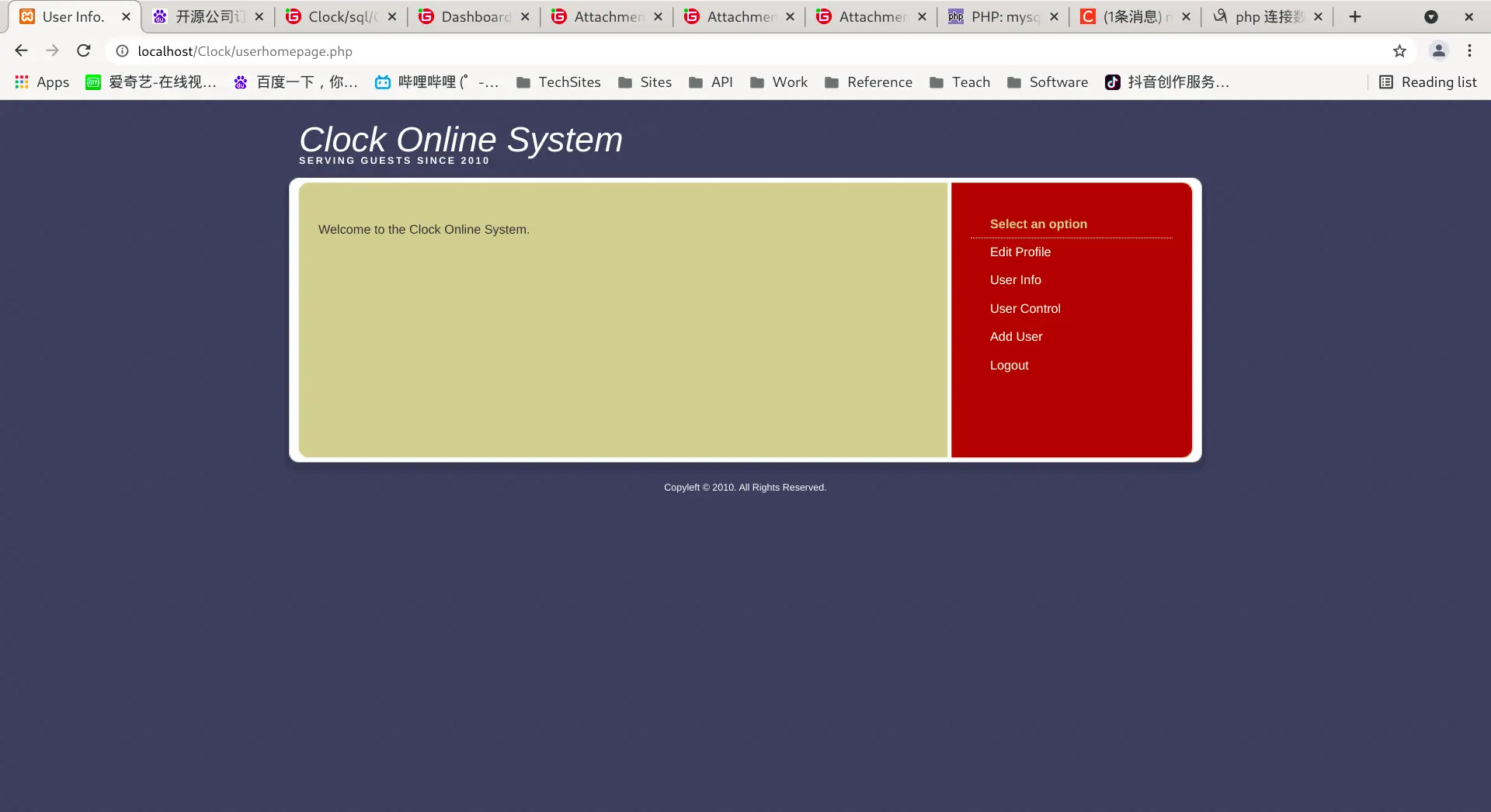Open the Apps shortcut in bookmarks bar
The width and height of the screenshot is (1491, 812).
point(42,82)
